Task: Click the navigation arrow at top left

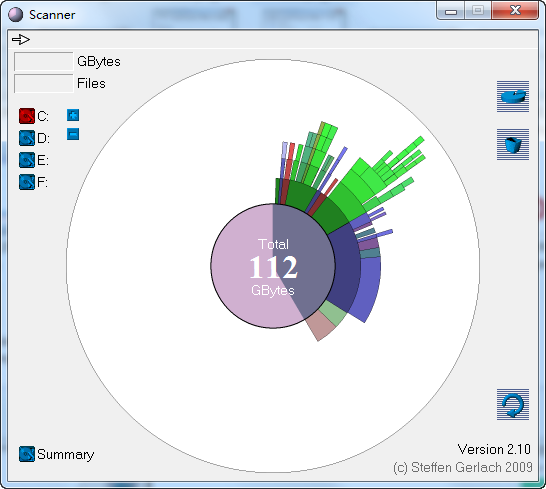Action: click(21, 39)
